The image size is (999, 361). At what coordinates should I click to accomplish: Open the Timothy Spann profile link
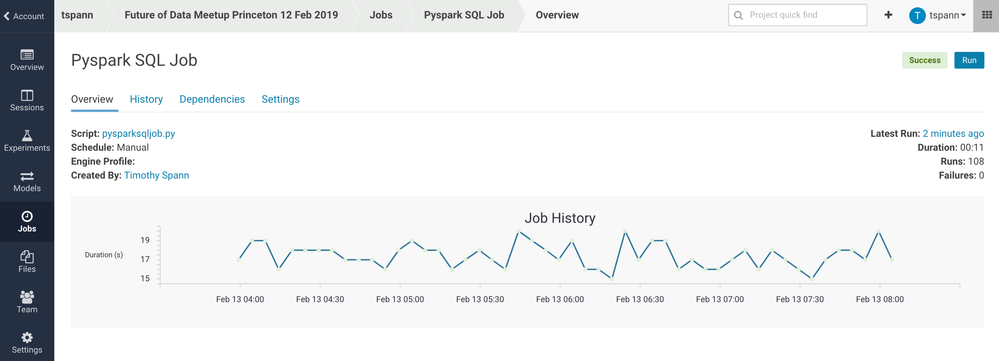(x=157, y=175)
